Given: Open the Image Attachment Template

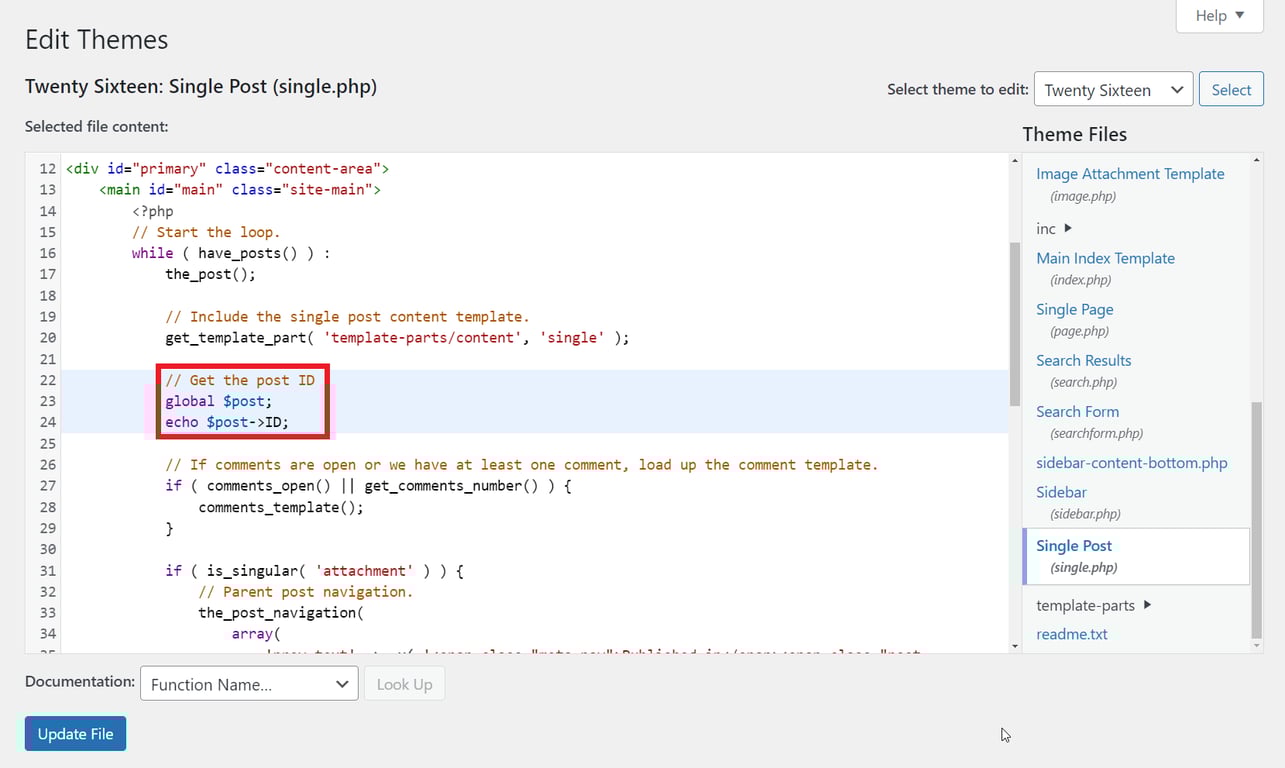Looking at the screenshot, I should [1129, 173].
